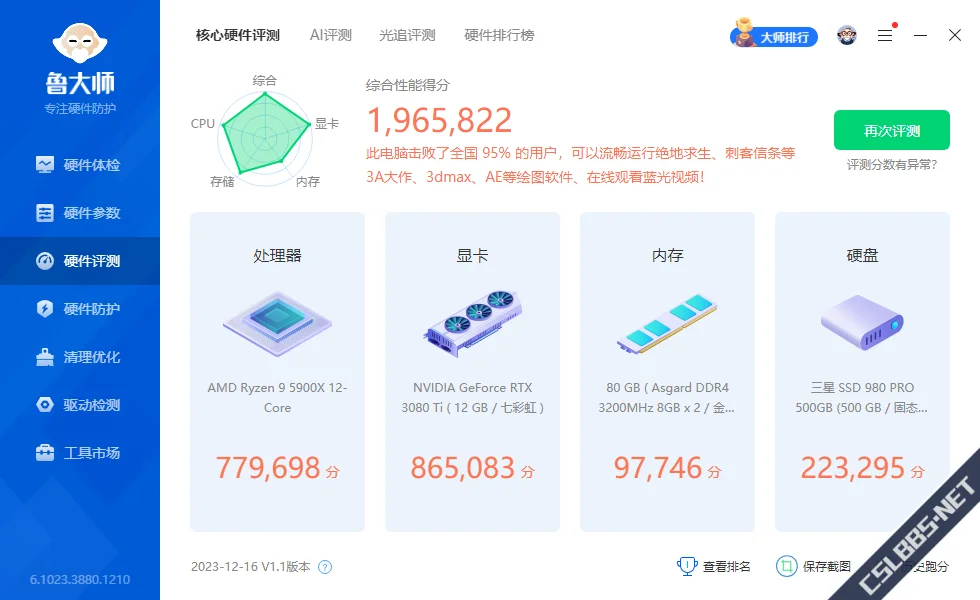Click 80 GB Asgard DDR4 text

tap(667, 398)
